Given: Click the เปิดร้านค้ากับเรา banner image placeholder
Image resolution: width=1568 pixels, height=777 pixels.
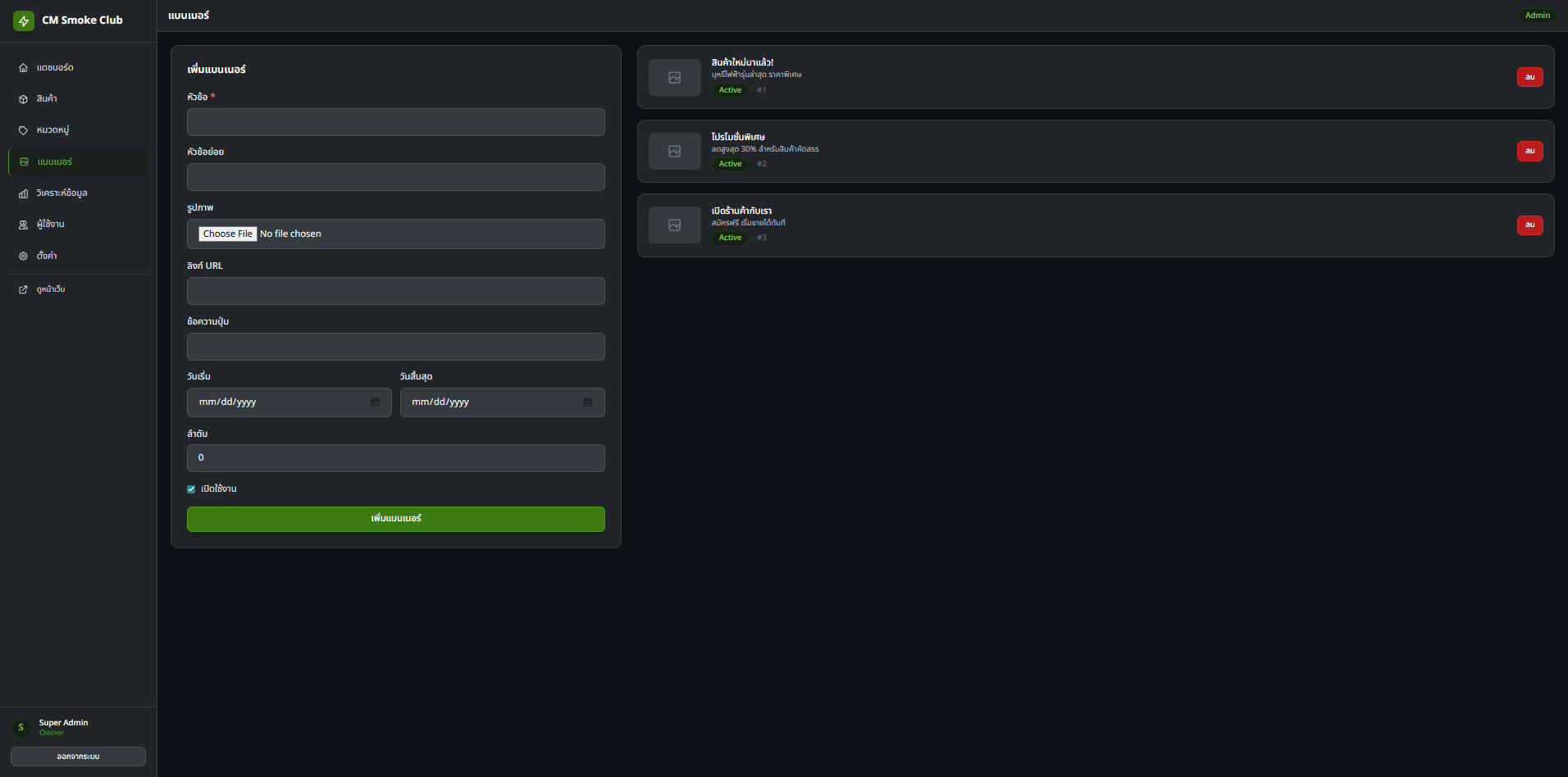Looking at the screenshot, I should [x=675, y=225].
